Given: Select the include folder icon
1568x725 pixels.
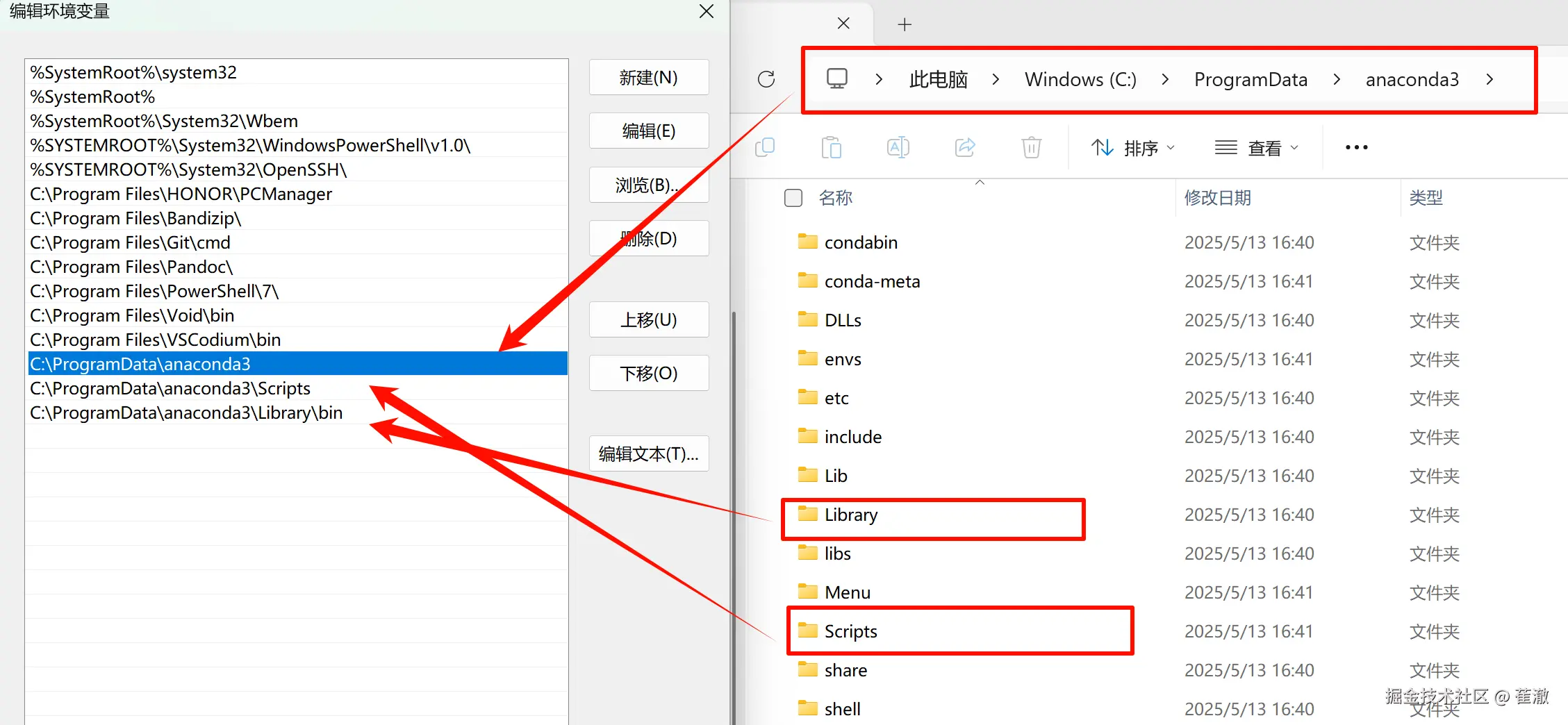Looking at the screenshot, I should pyautogui.click(x=807, y=436).
